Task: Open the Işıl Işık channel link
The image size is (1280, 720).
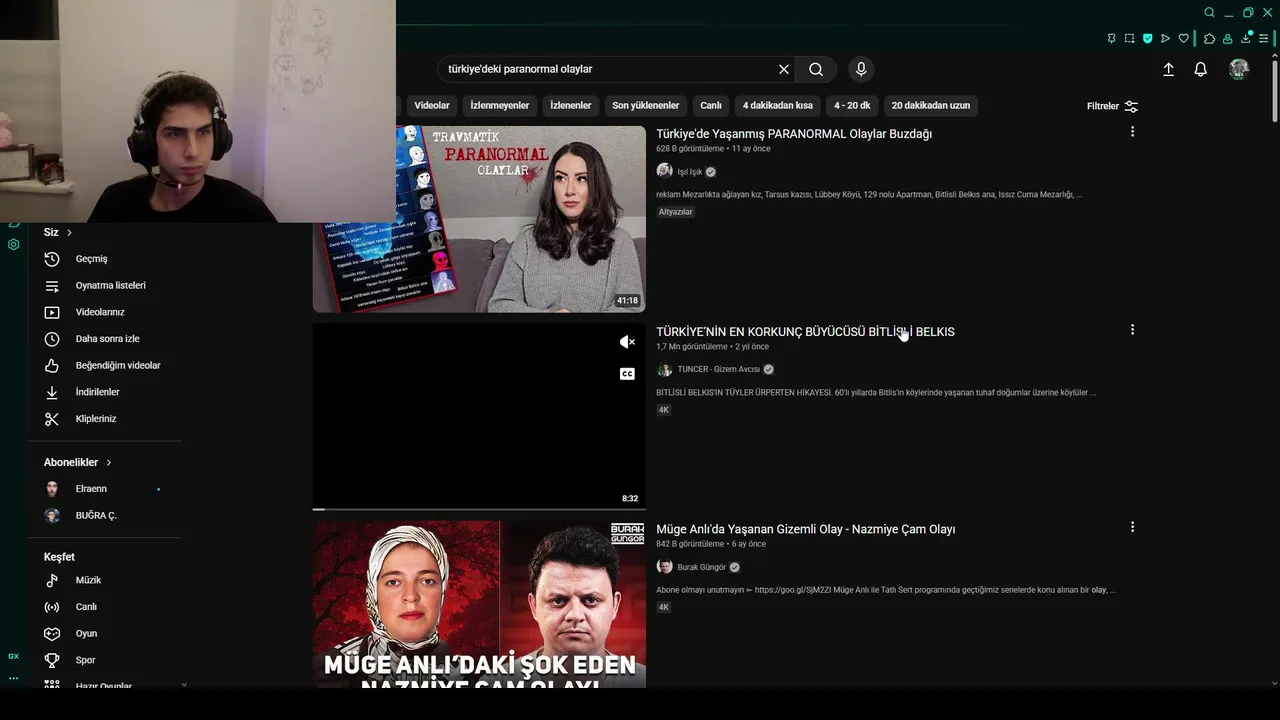Action: pos(689,172)
